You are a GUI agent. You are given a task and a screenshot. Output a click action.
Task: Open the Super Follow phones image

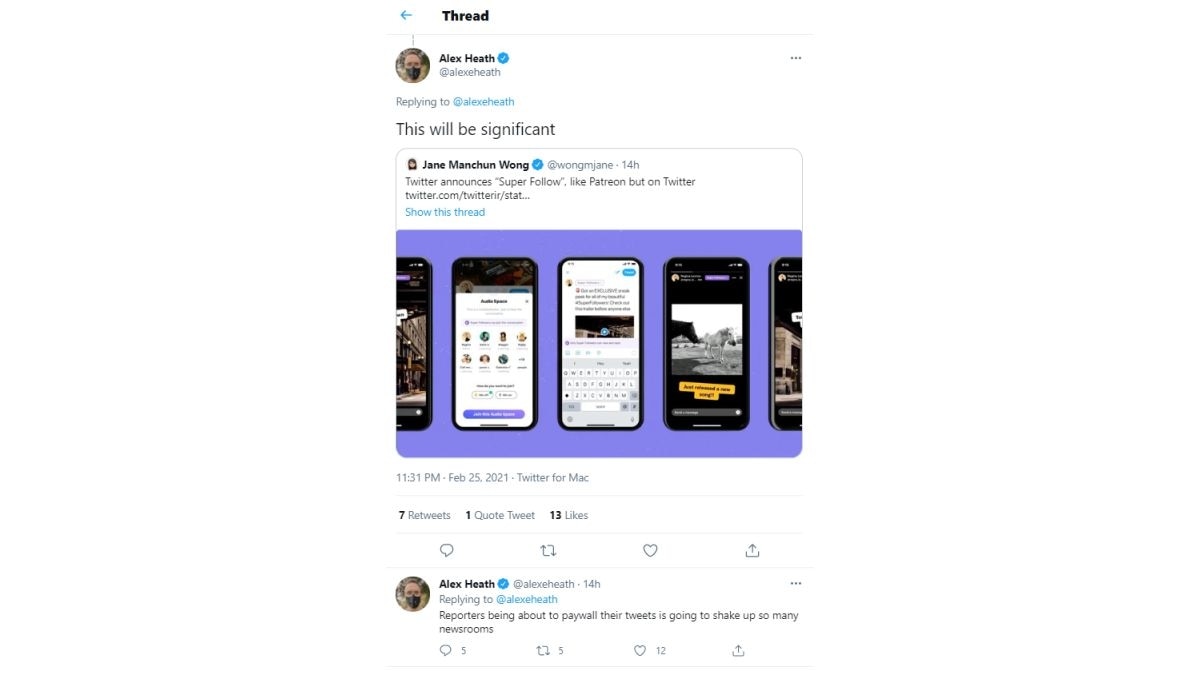click(x=599, y=343)
